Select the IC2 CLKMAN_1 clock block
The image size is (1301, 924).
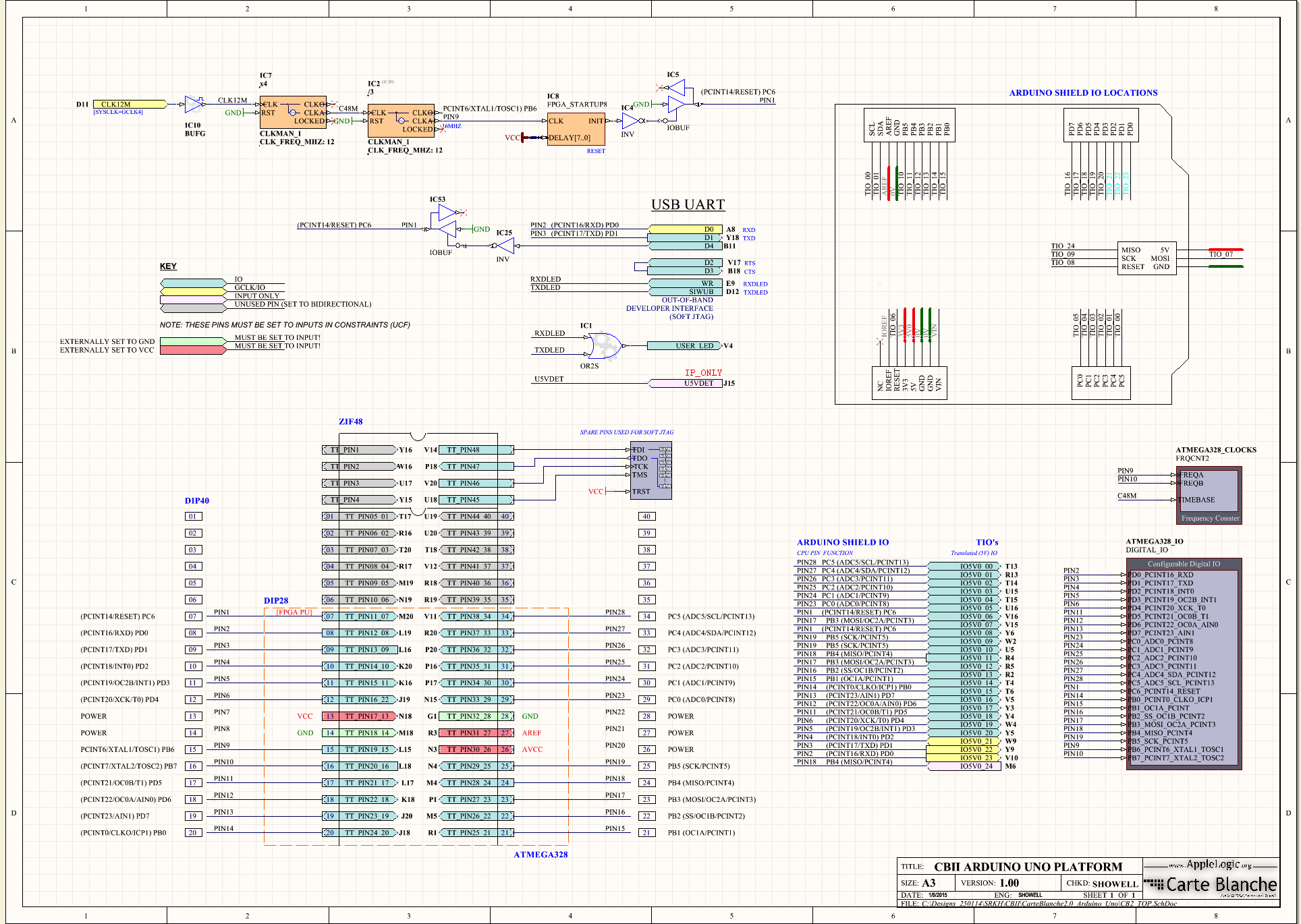(x=401, y=121)
